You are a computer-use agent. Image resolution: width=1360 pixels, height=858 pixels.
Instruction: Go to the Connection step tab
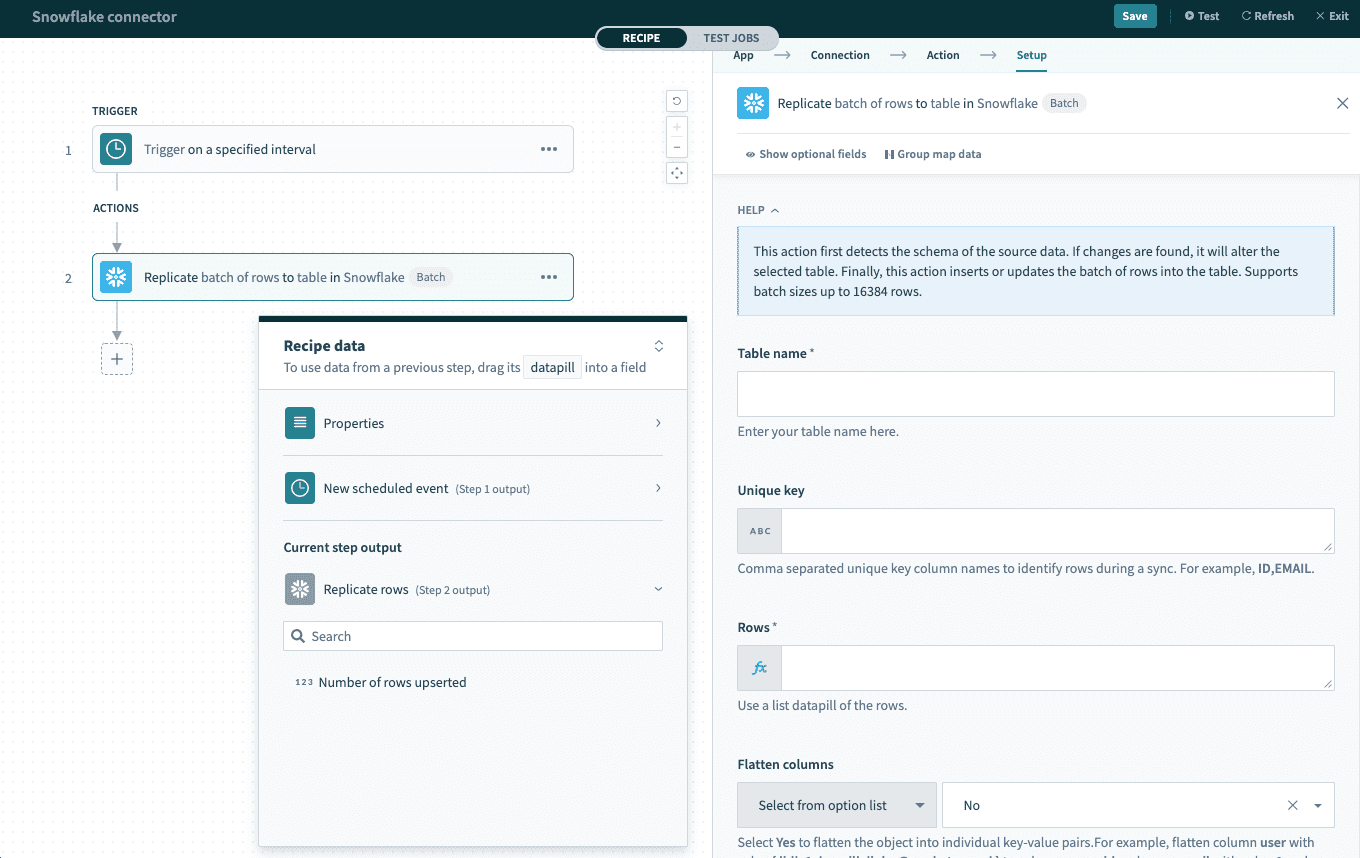pos(840,55)
